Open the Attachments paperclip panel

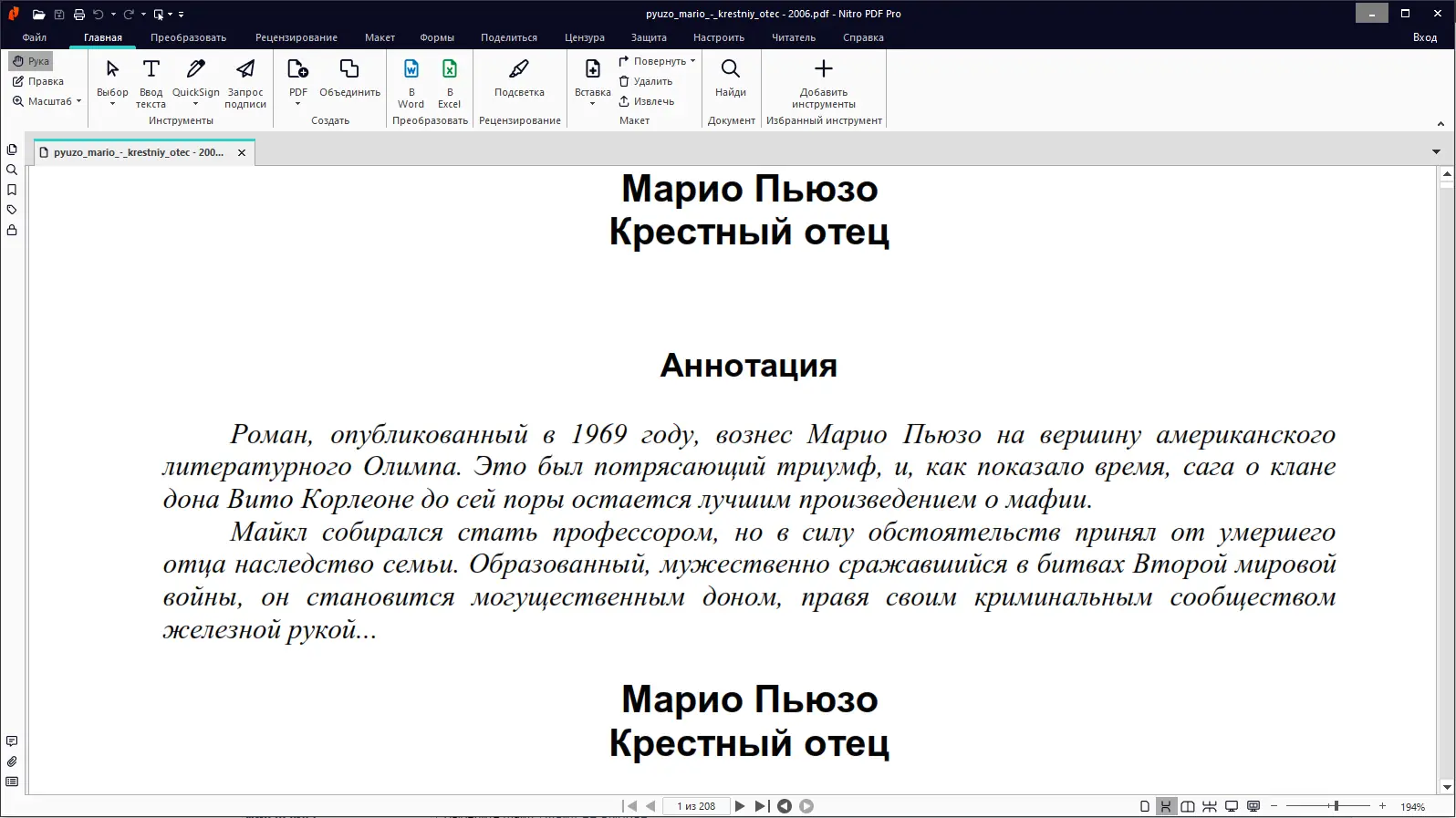click(12, 761)
